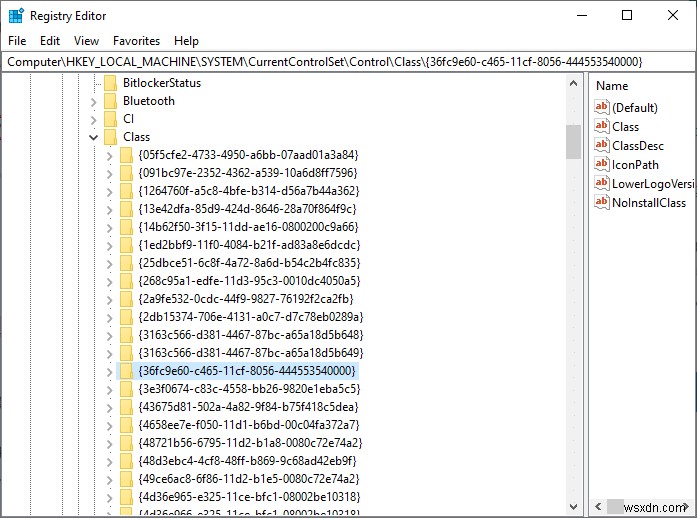The image size is (697, 518).
Task: Open the Edit menu
Action: point(50,41)
